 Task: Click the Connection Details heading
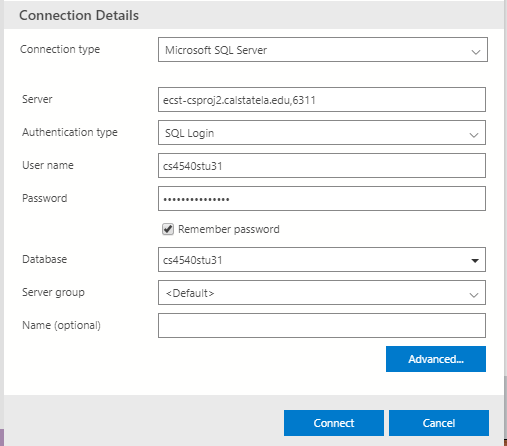coord(79,15)
